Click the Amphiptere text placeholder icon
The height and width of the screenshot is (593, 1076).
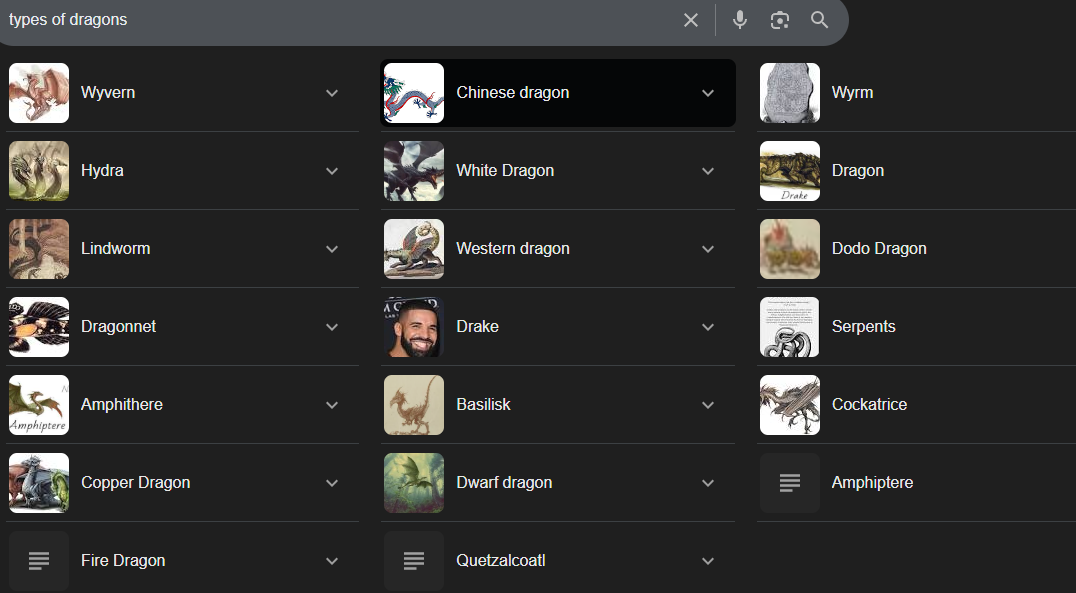pos(790,483)
